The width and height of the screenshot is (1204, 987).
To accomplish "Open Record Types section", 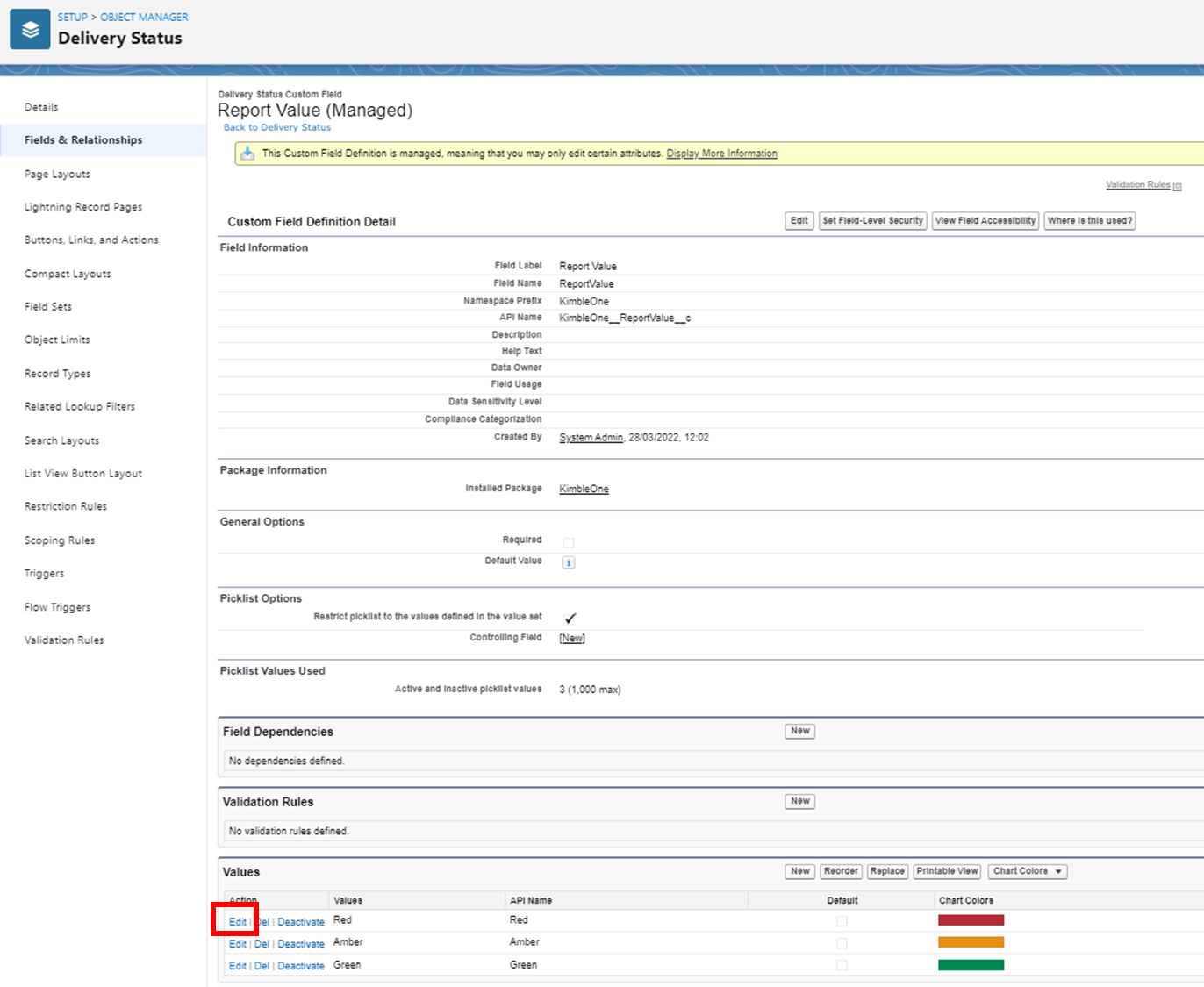I will point(57,374).
